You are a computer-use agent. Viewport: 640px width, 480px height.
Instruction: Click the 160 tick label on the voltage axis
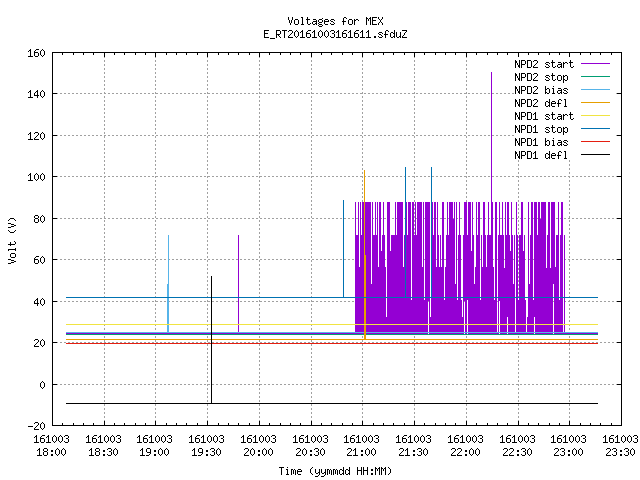tap(36, 53)
